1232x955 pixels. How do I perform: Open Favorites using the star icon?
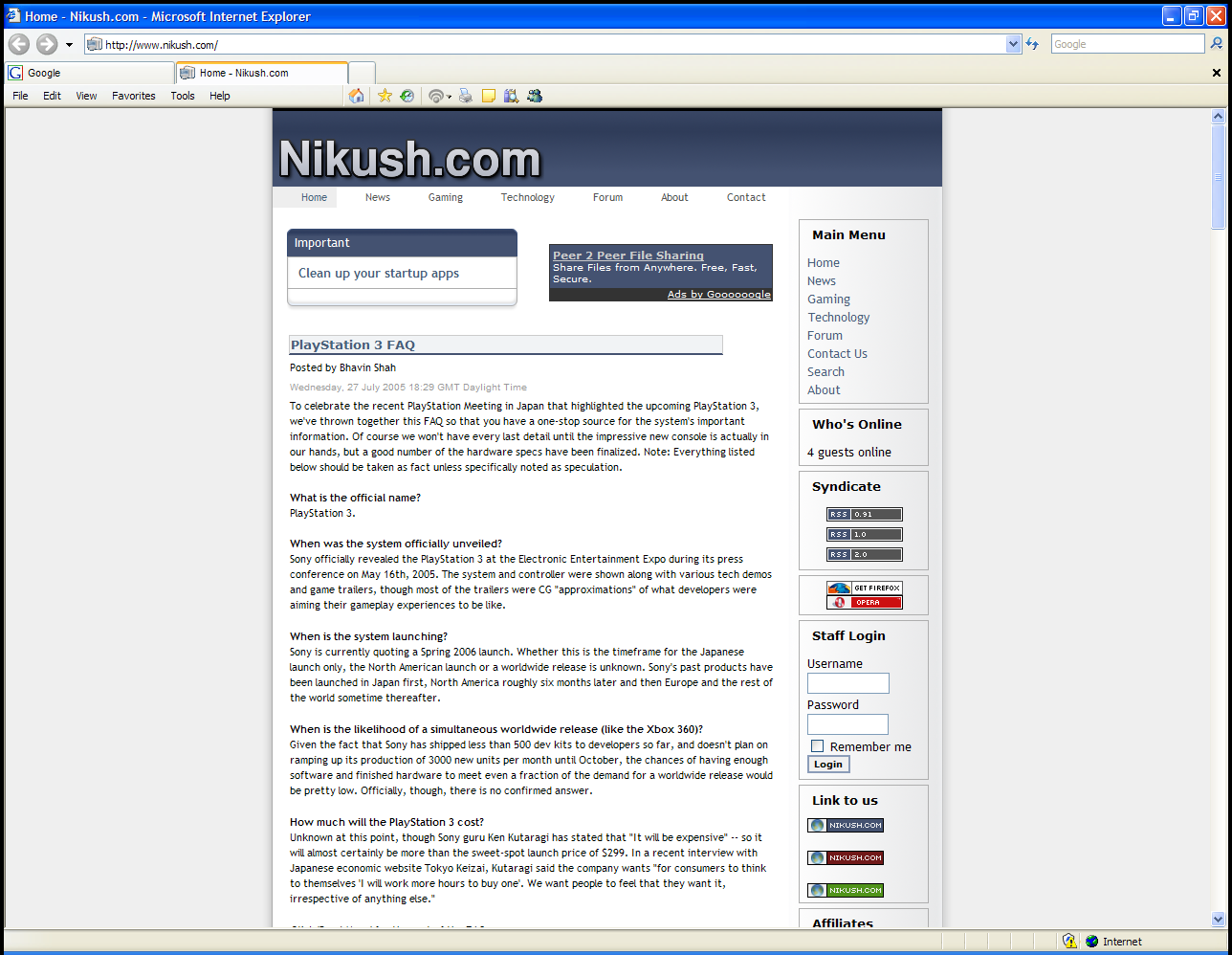pos(385,96)
